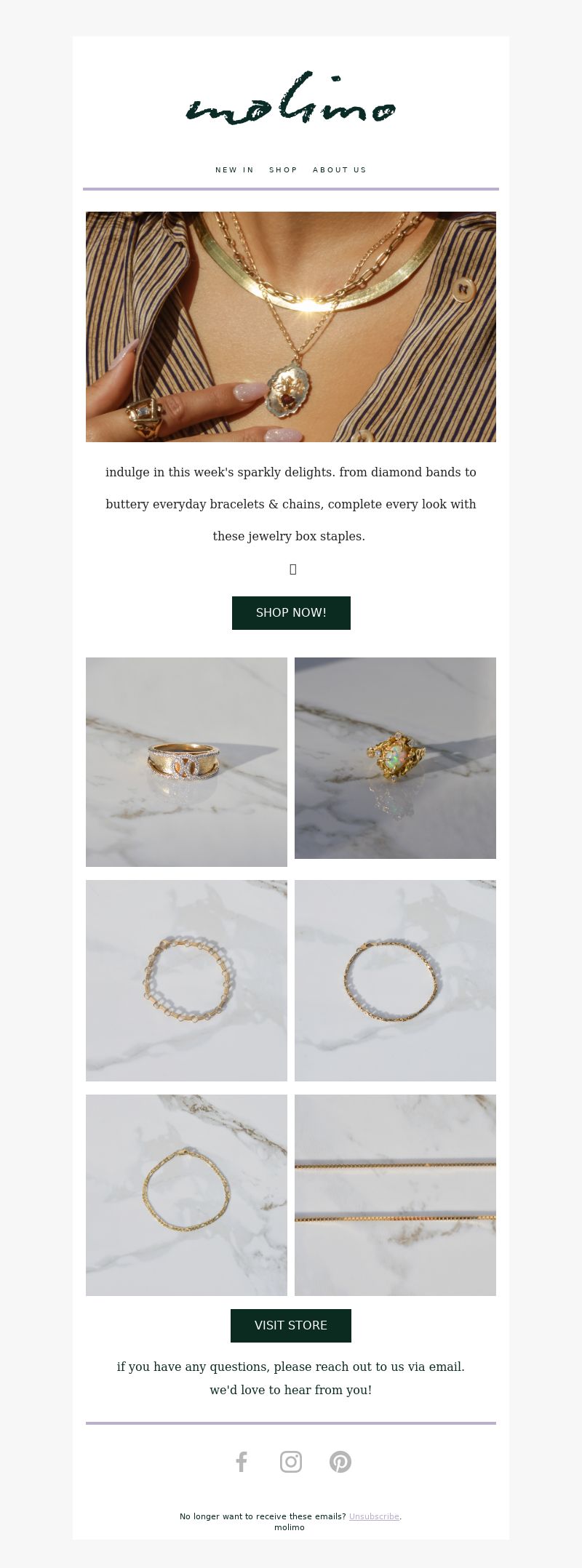Open the hero necklace model photo

click(x=291, y=327)
